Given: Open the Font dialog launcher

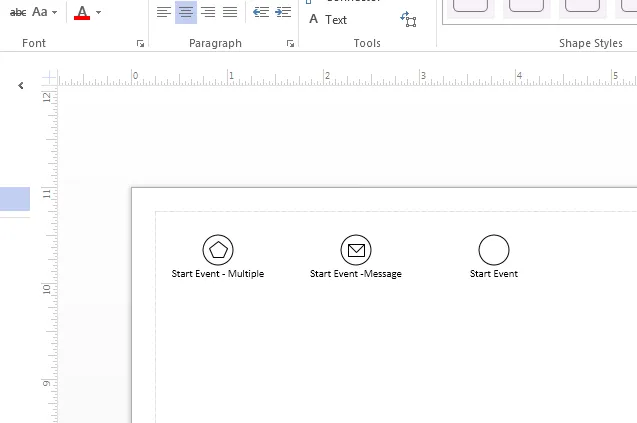Looking at the screenshot, I should pyautogui.click(x=140, y=43).
